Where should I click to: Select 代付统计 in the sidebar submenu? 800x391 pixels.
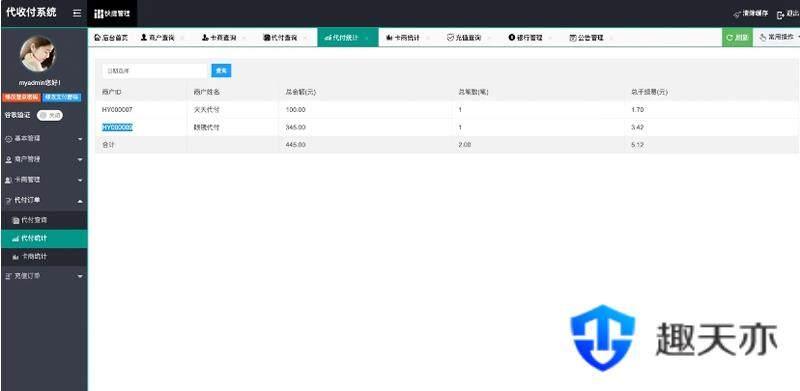point(44,238)
